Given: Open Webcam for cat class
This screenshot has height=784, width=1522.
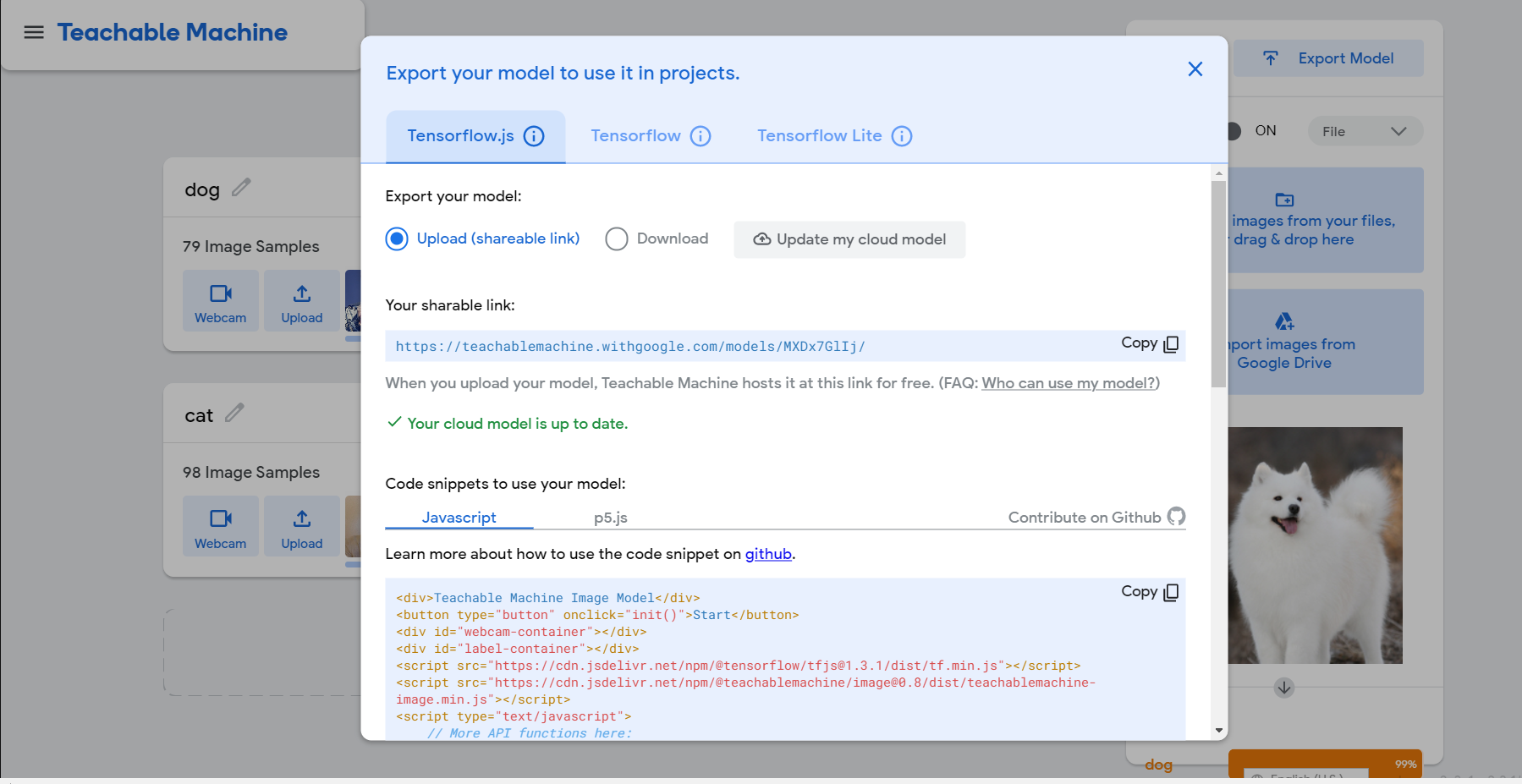Looking at the screenshot, I should [221, 527].
